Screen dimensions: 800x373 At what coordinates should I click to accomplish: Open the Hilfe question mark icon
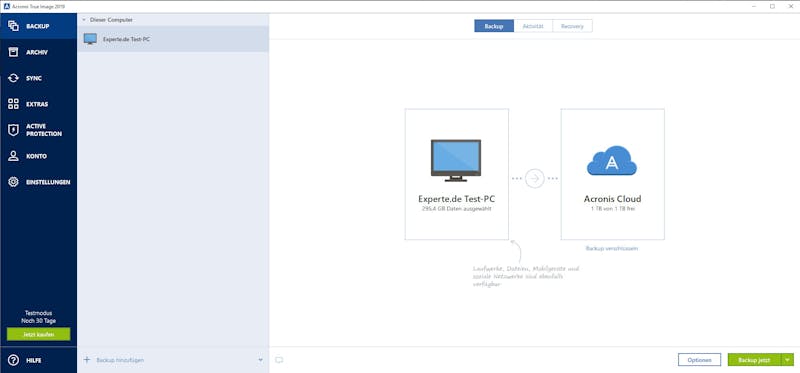point(14,360)
